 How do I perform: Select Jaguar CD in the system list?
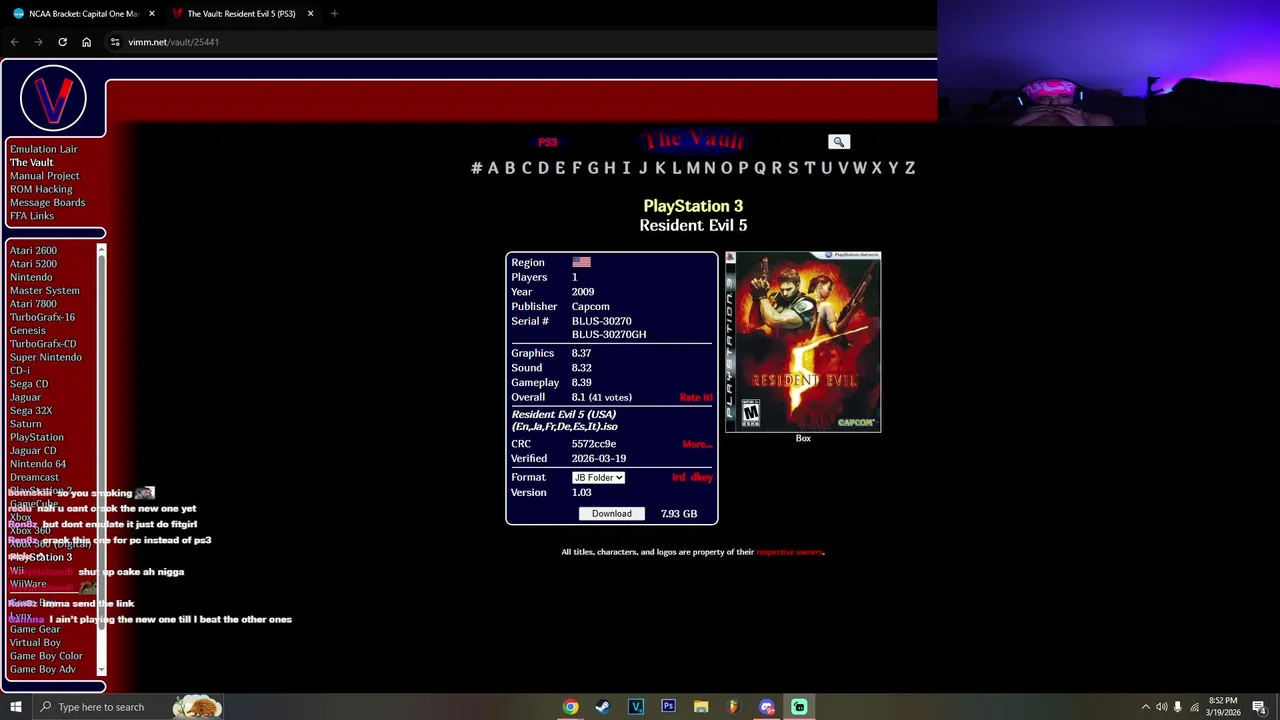click(x=33, y=451)
